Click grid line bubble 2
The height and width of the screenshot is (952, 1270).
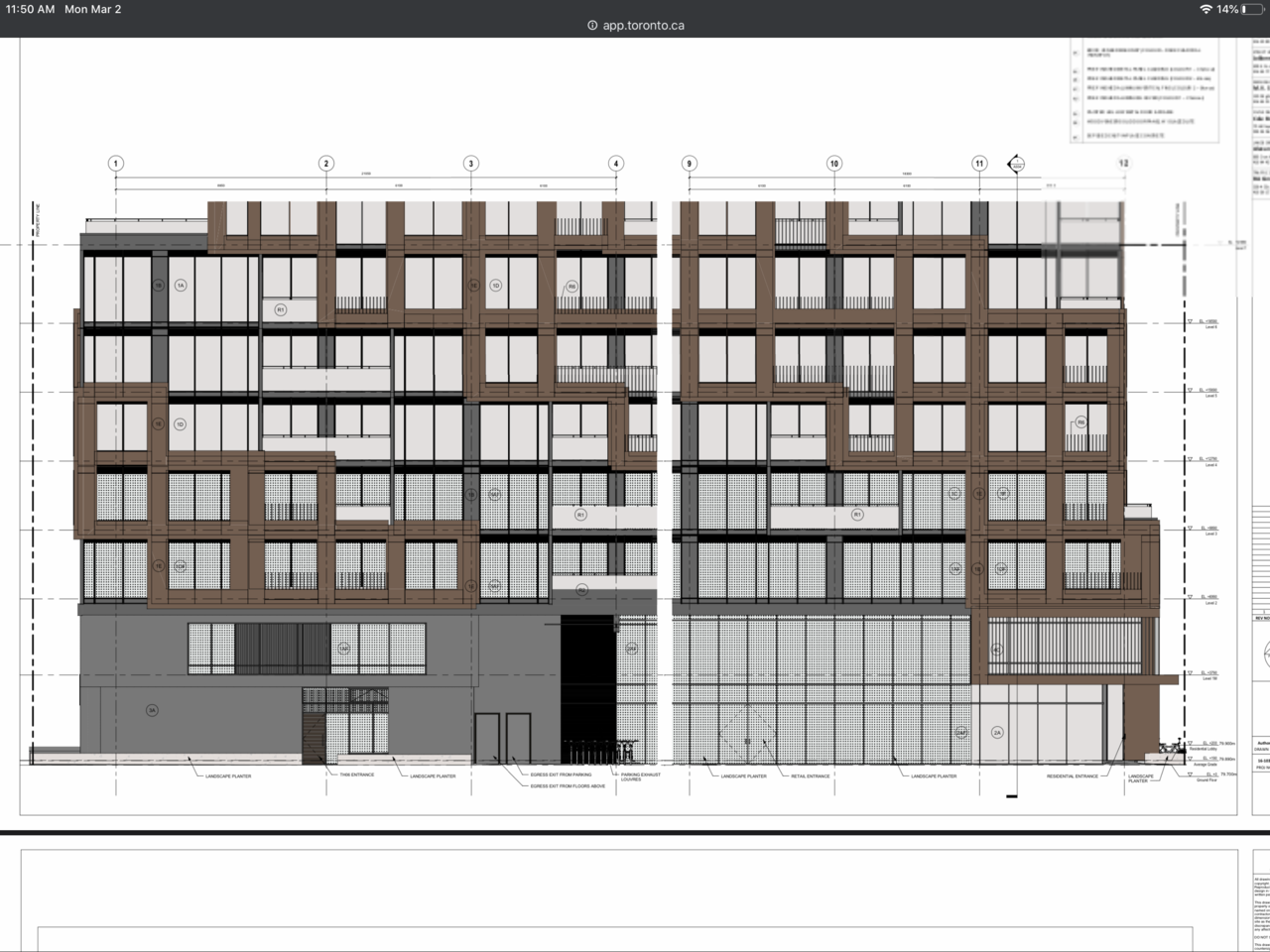tap(325, 164)
